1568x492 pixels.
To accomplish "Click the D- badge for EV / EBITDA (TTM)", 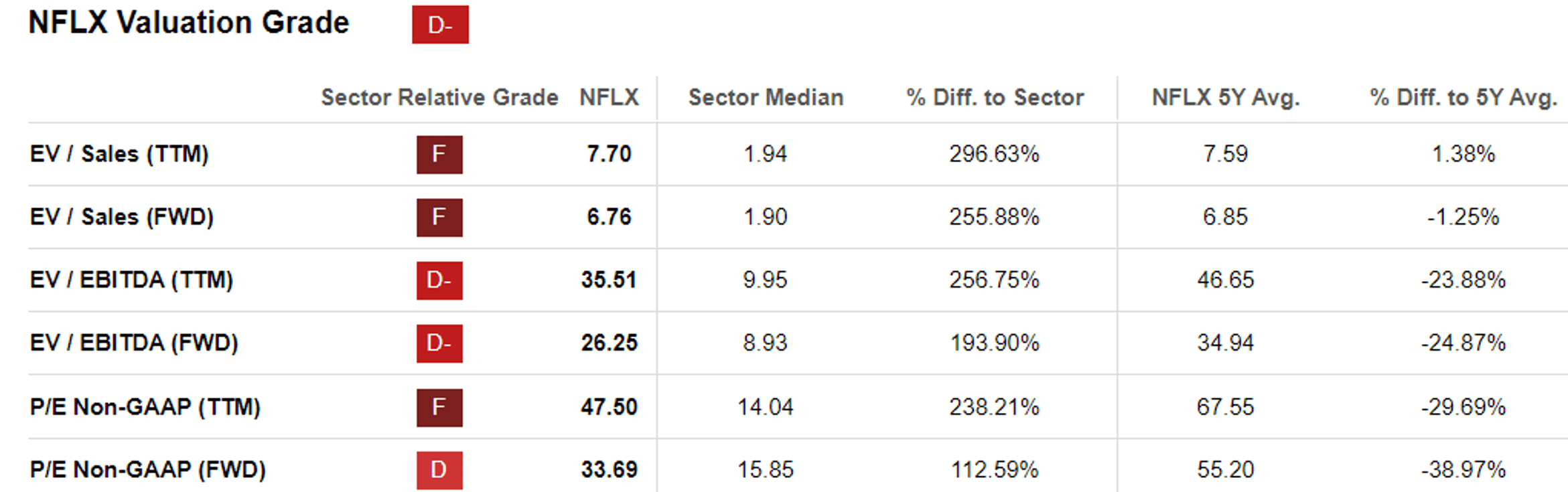I will point(439,280).
